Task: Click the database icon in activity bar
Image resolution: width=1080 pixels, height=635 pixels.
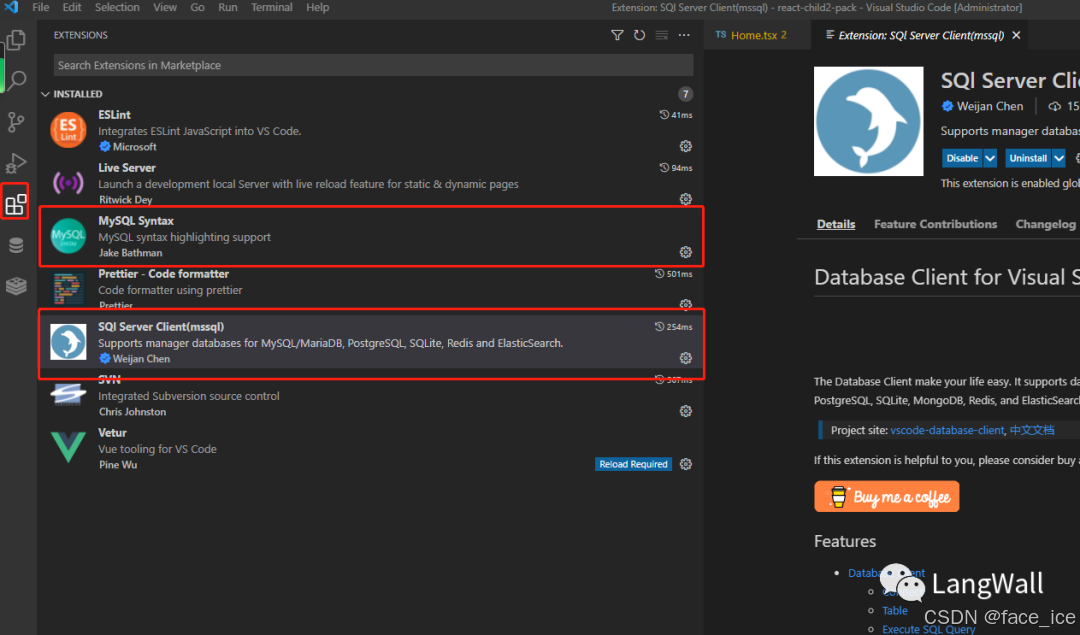Action: coord(15,244)
